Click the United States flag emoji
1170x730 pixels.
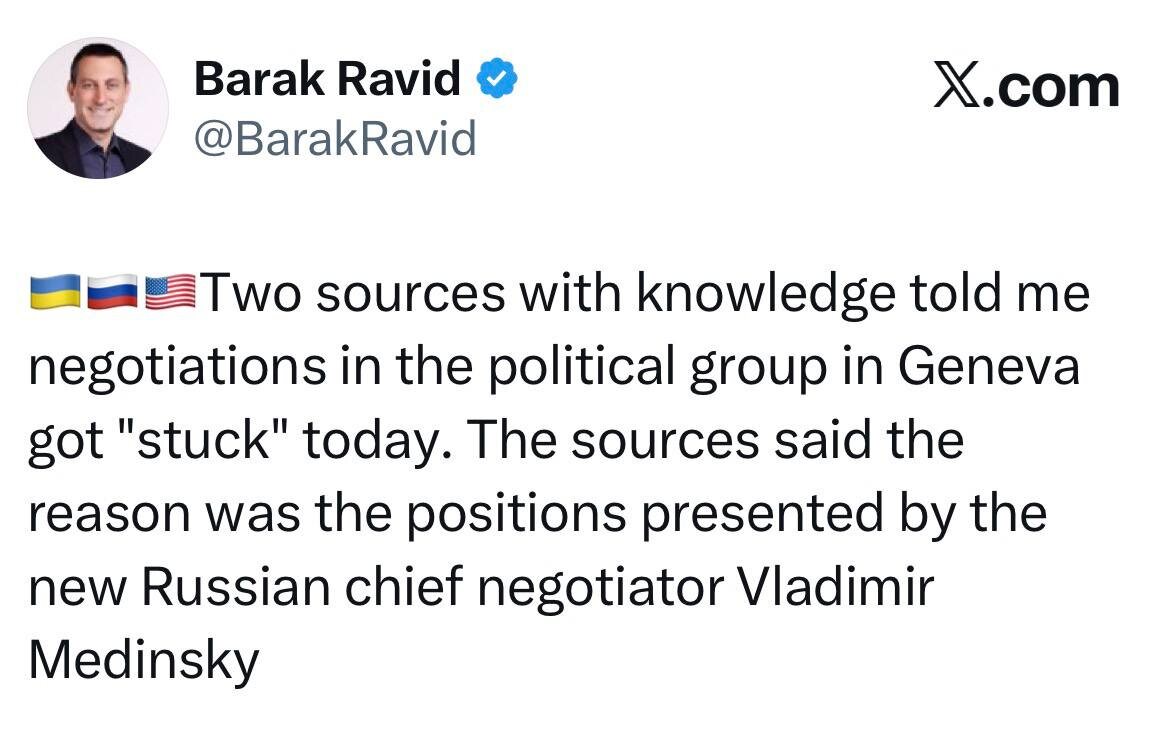pos(170,292)
